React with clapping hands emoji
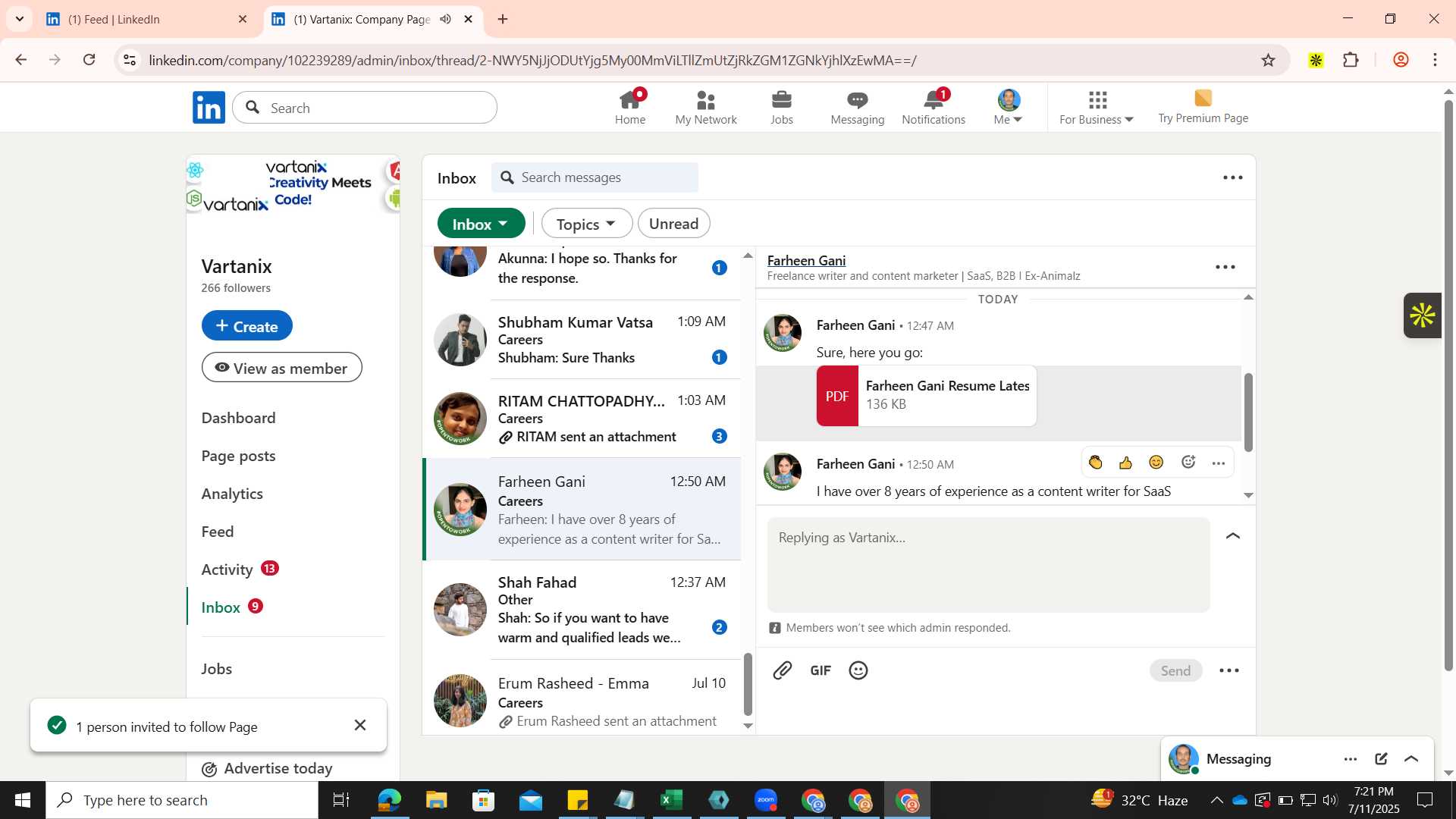 [1095, 463]
